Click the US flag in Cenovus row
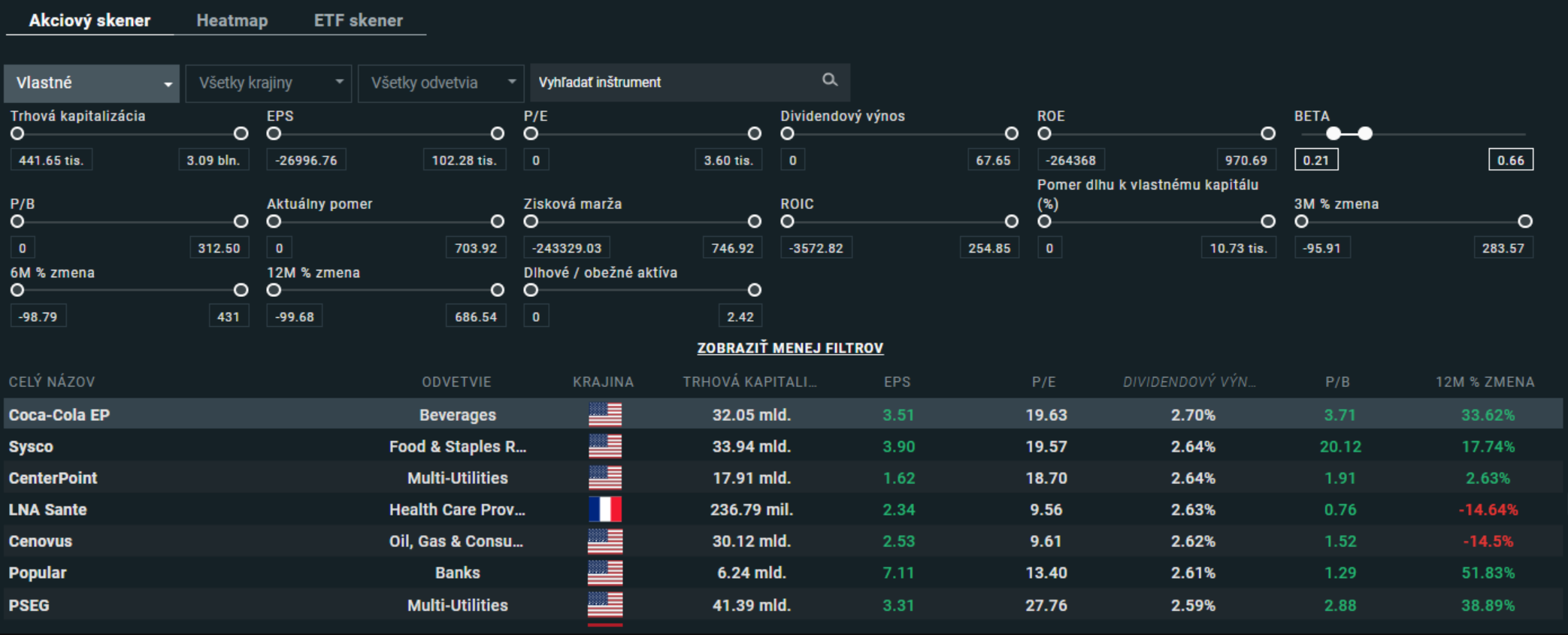 (605, 541)
